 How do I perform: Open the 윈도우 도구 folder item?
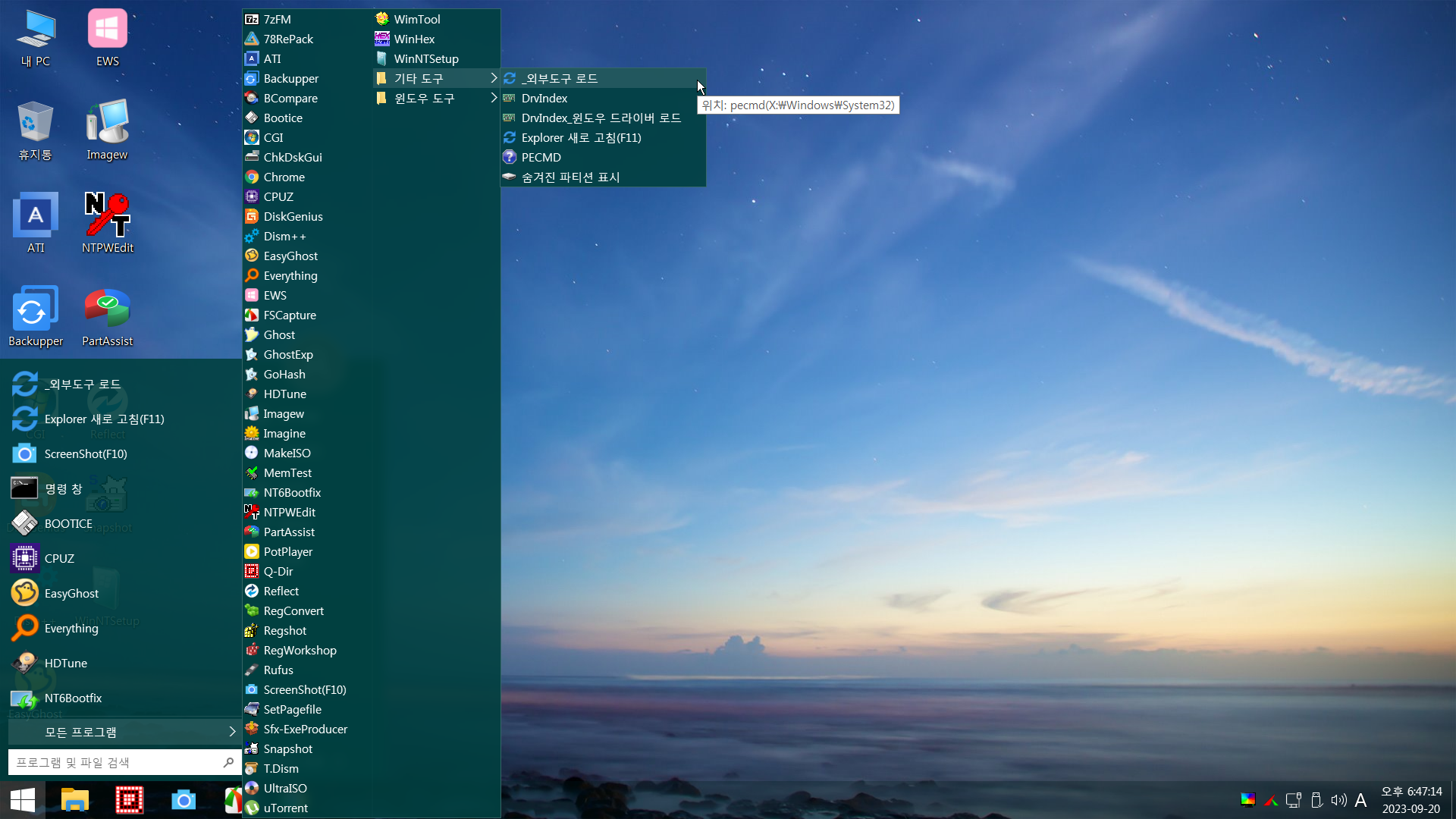coord(436,98)
